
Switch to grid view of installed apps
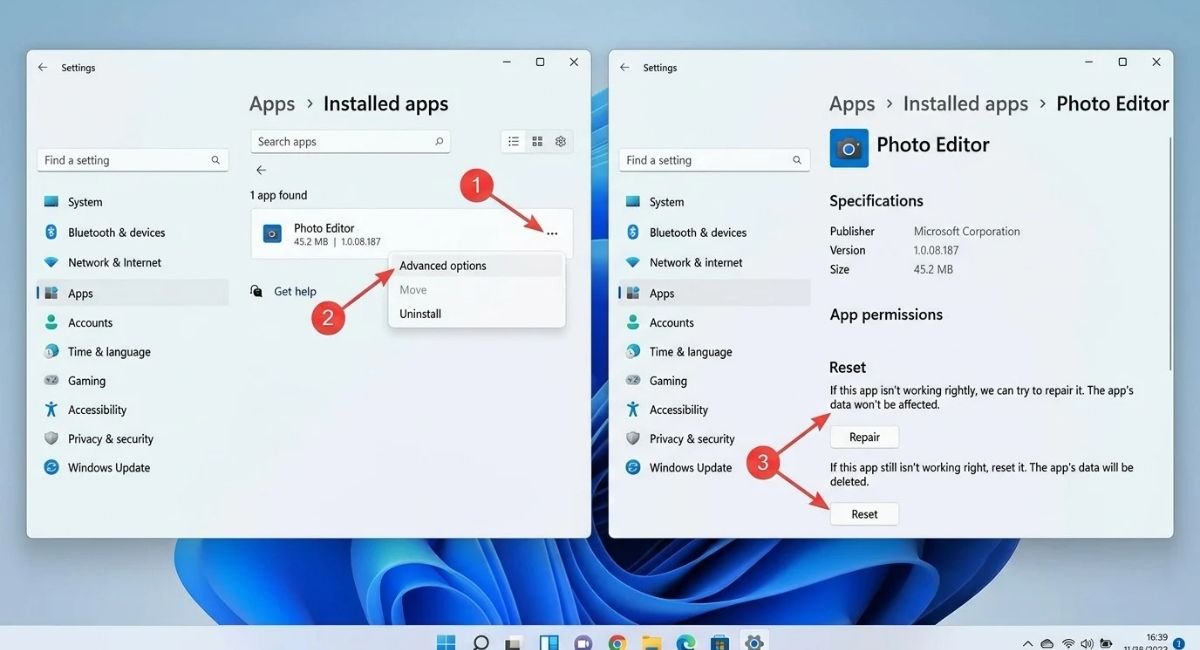(x=537, y=142)
